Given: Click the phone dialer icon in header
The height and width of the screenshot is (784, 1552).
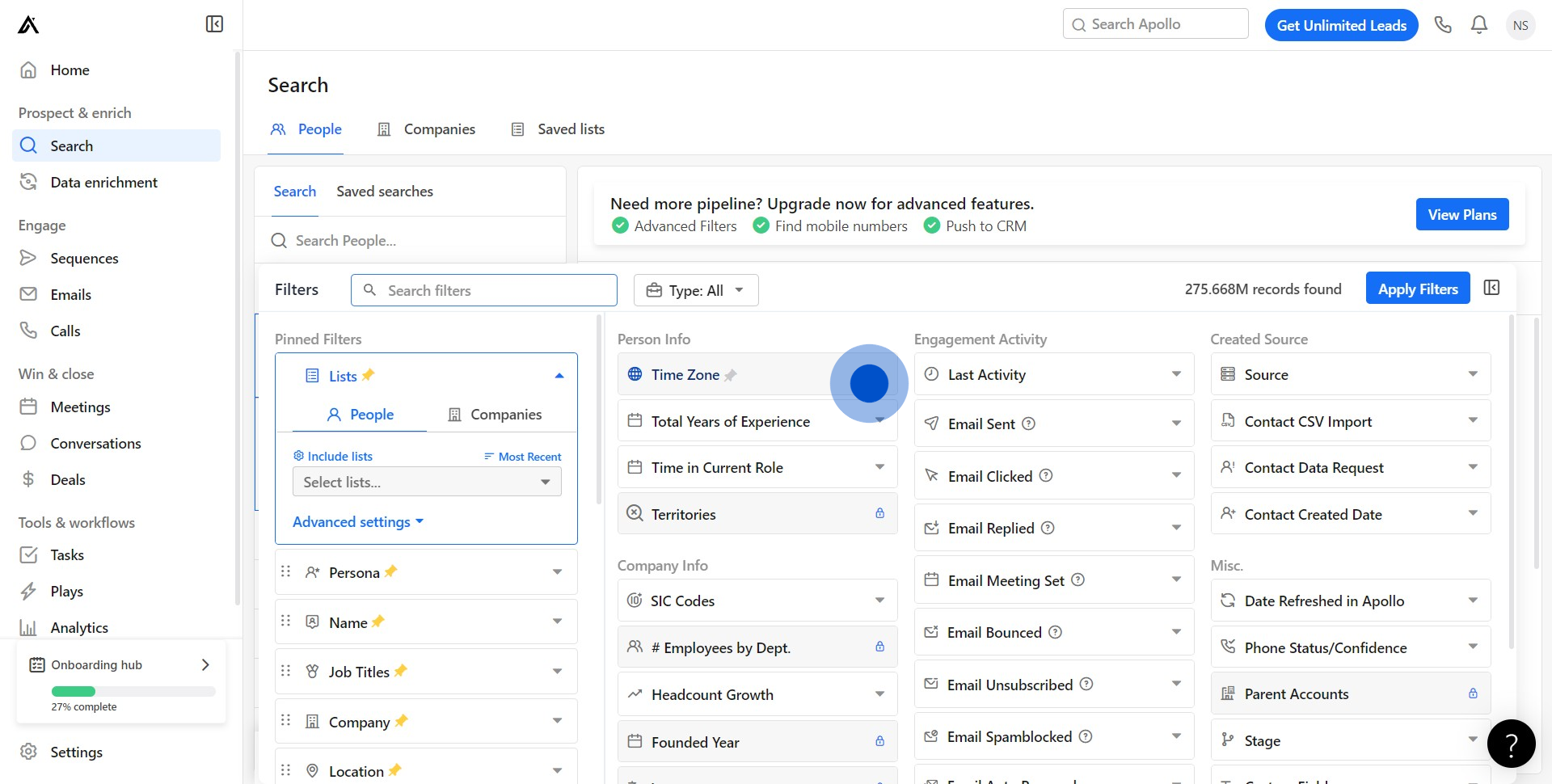Looking at the screenshot, I should tap(1443, 25).
